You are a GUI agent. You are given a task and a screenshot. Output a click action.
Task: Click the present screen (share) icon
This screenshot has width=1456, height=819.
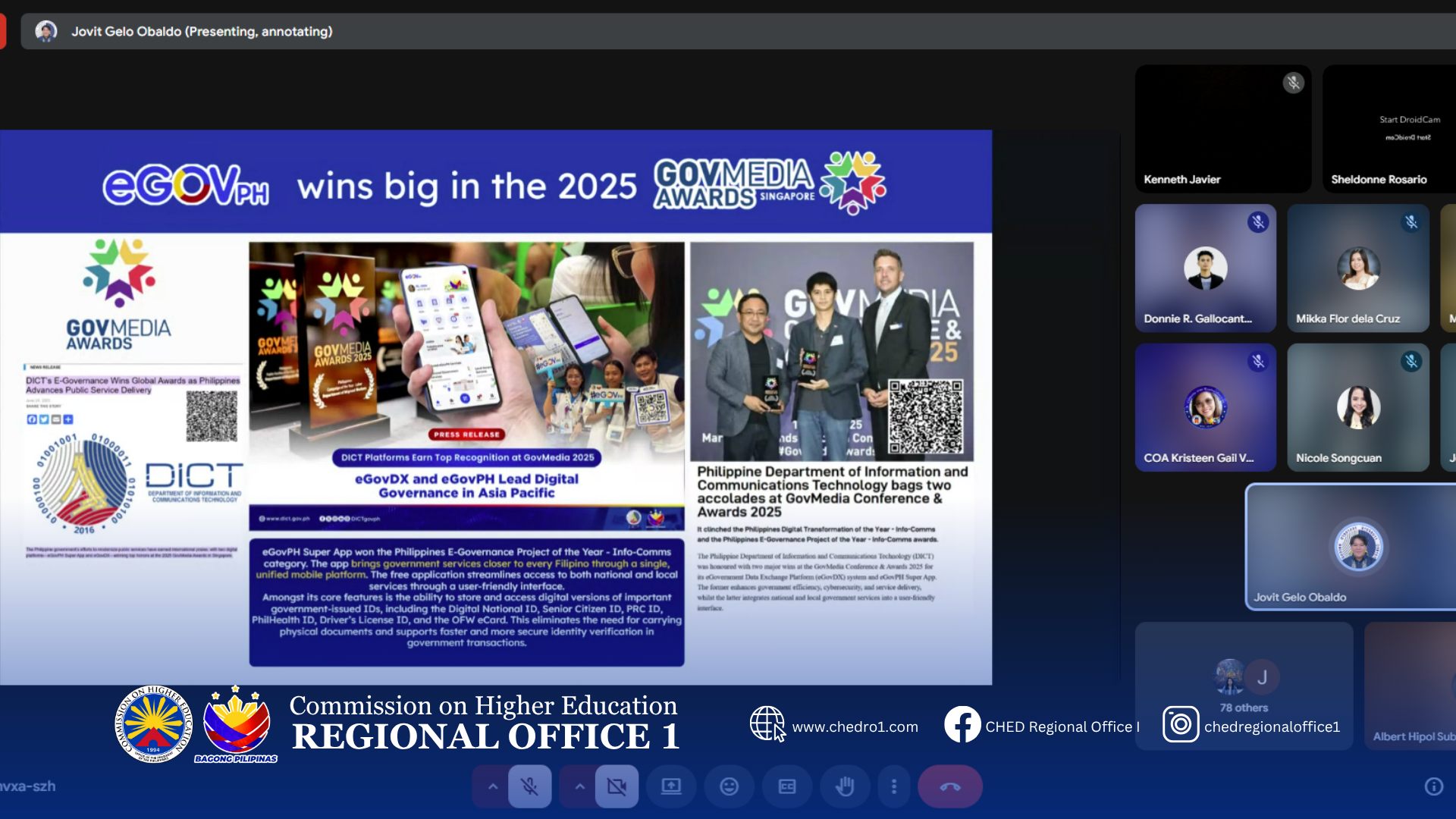(671, 786)
